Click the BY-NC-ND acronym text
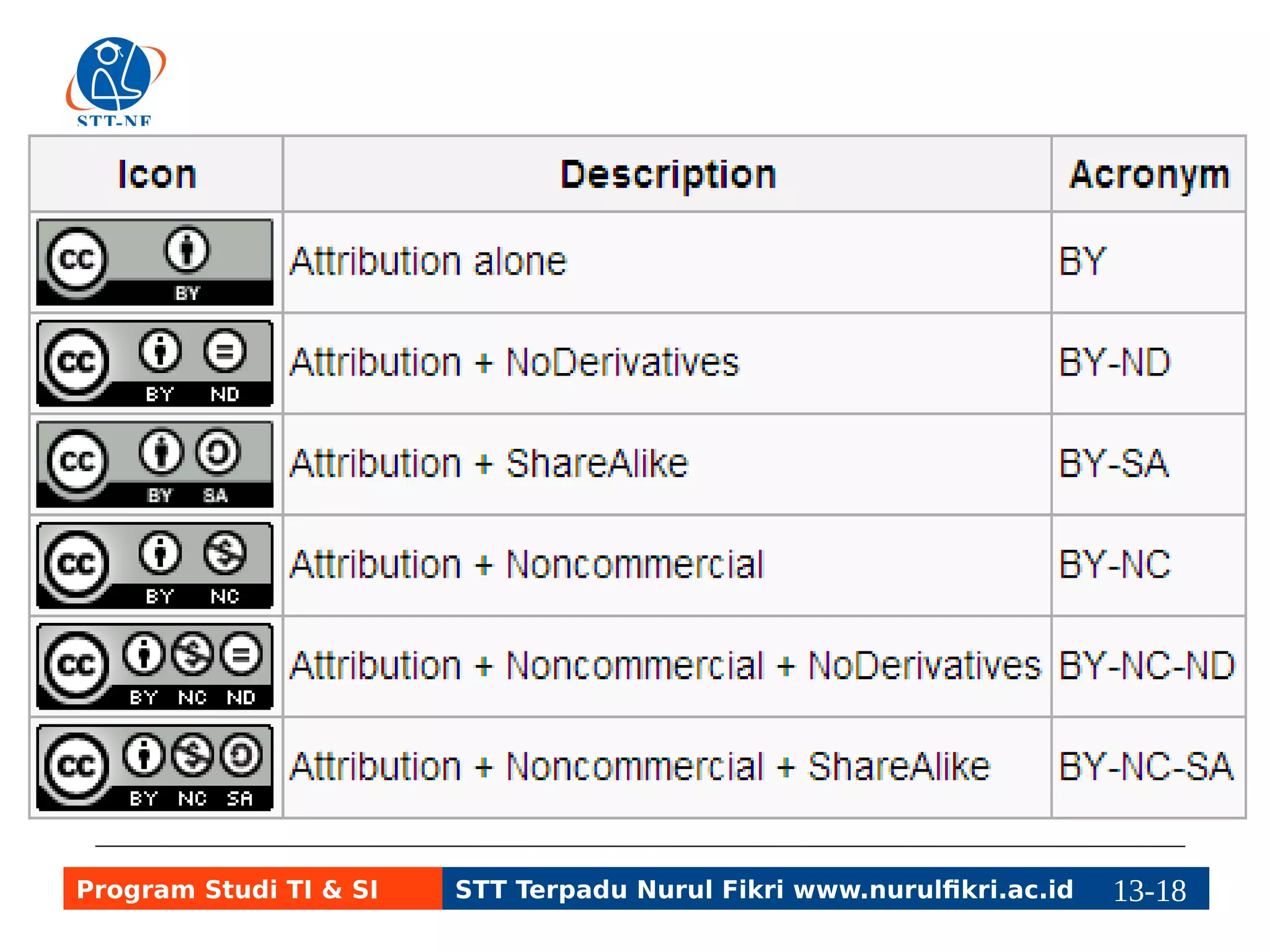 (1147, 666)
